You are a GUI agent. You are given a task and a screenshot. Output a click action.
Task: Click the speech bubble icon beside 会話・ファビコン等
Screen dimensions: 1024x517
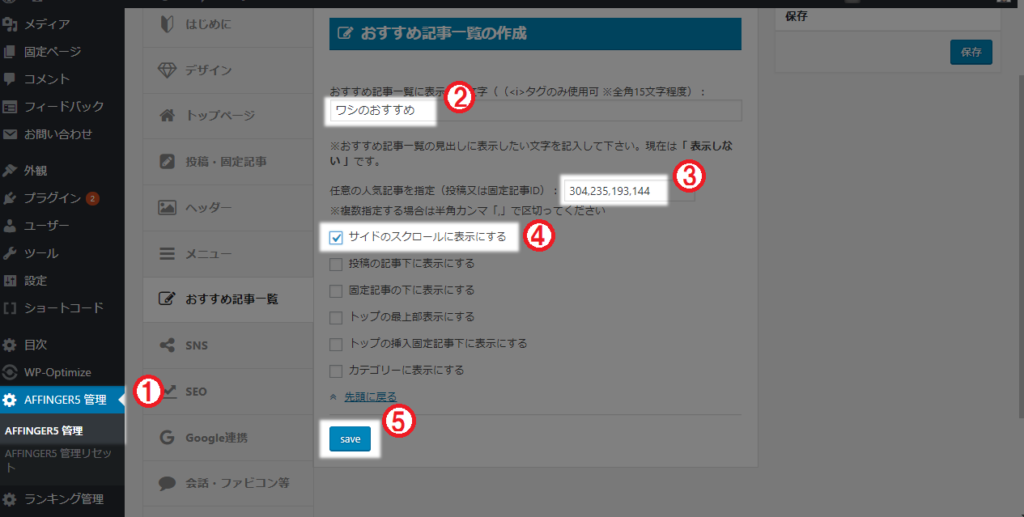[167, 482]
